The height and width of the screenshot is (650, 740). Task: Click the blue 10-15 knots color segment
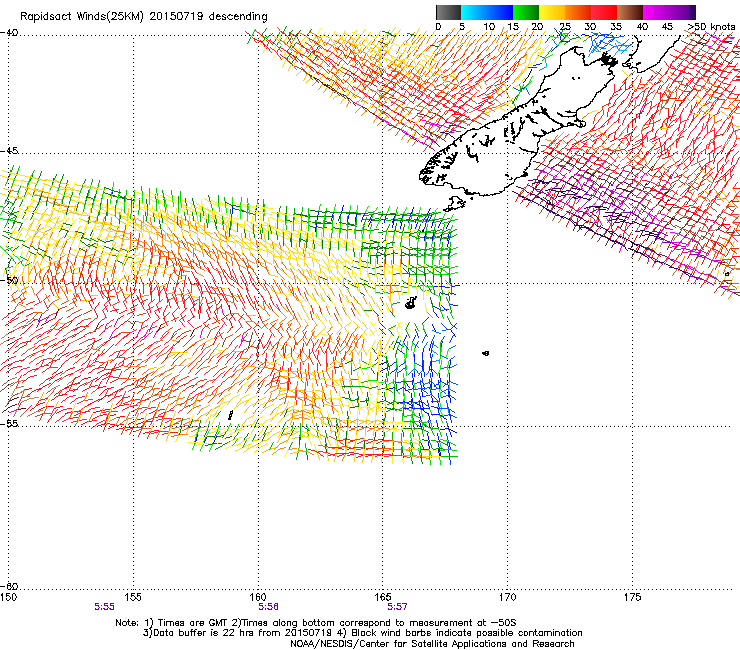click(500, 12)
